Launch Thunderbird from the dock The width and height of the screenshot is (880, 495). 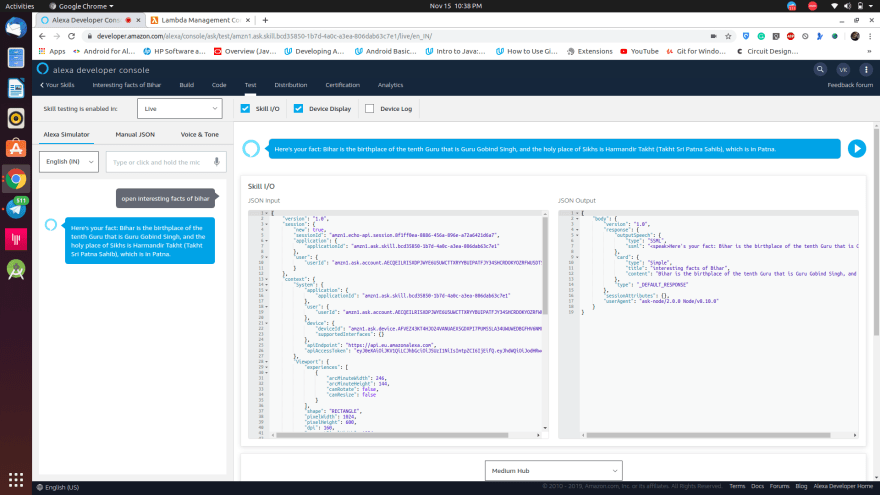pos(16,28)
